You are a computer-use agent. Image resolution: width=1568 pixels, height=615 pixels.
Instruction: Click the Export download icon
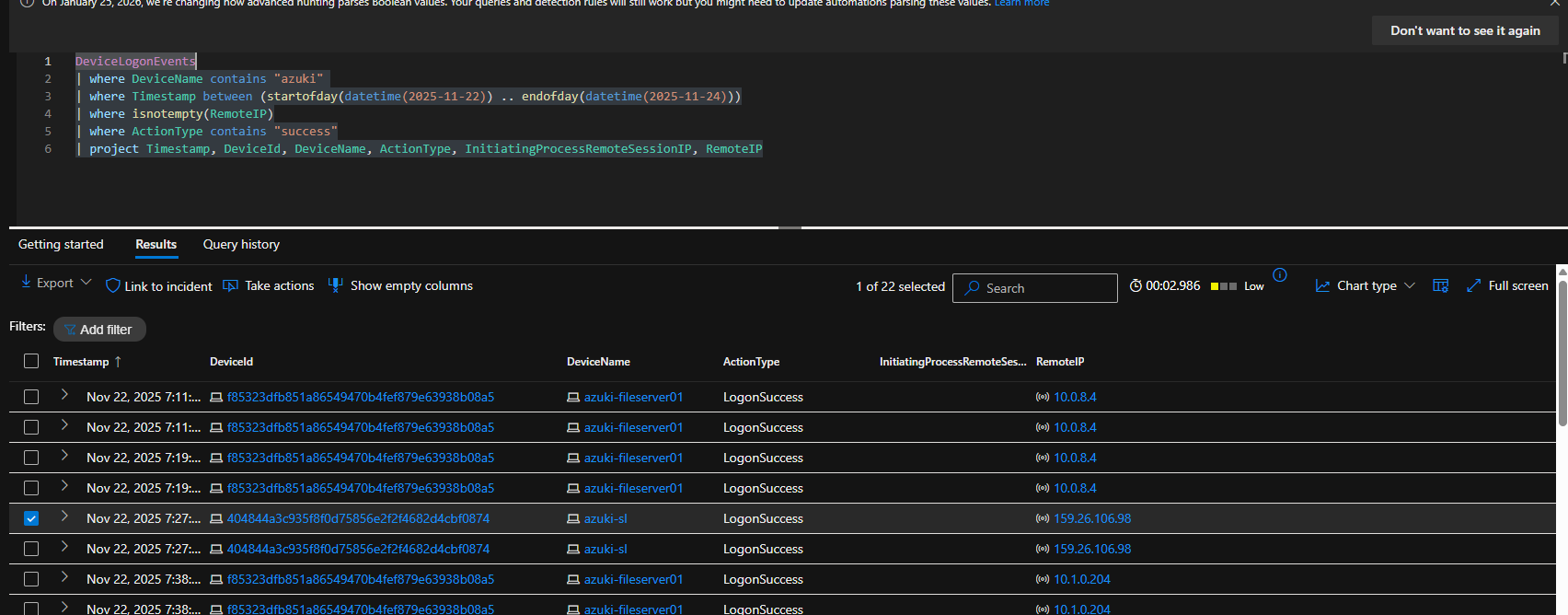[26, 282]
